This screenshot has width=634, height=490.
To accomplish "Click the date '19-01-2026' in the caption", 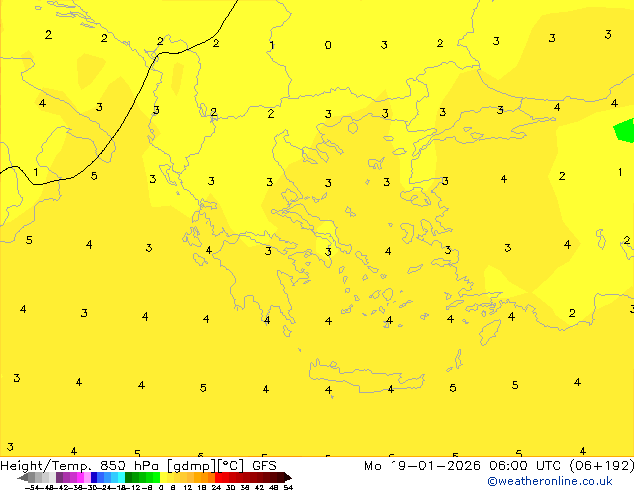I will point(436,466).
